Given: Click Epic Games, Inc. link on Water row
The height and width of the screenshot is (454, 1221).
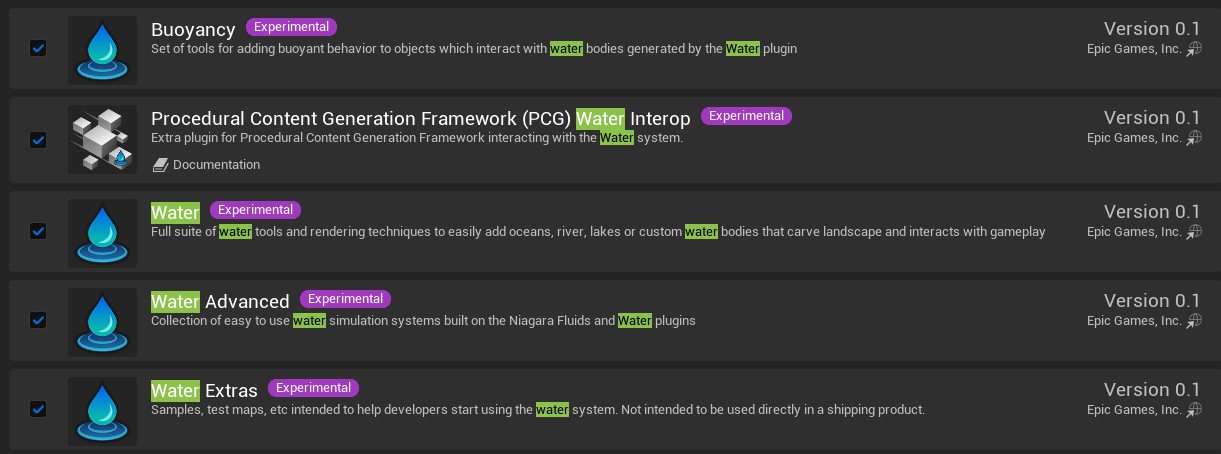Looking at the screenshot, I should 1134,232.
